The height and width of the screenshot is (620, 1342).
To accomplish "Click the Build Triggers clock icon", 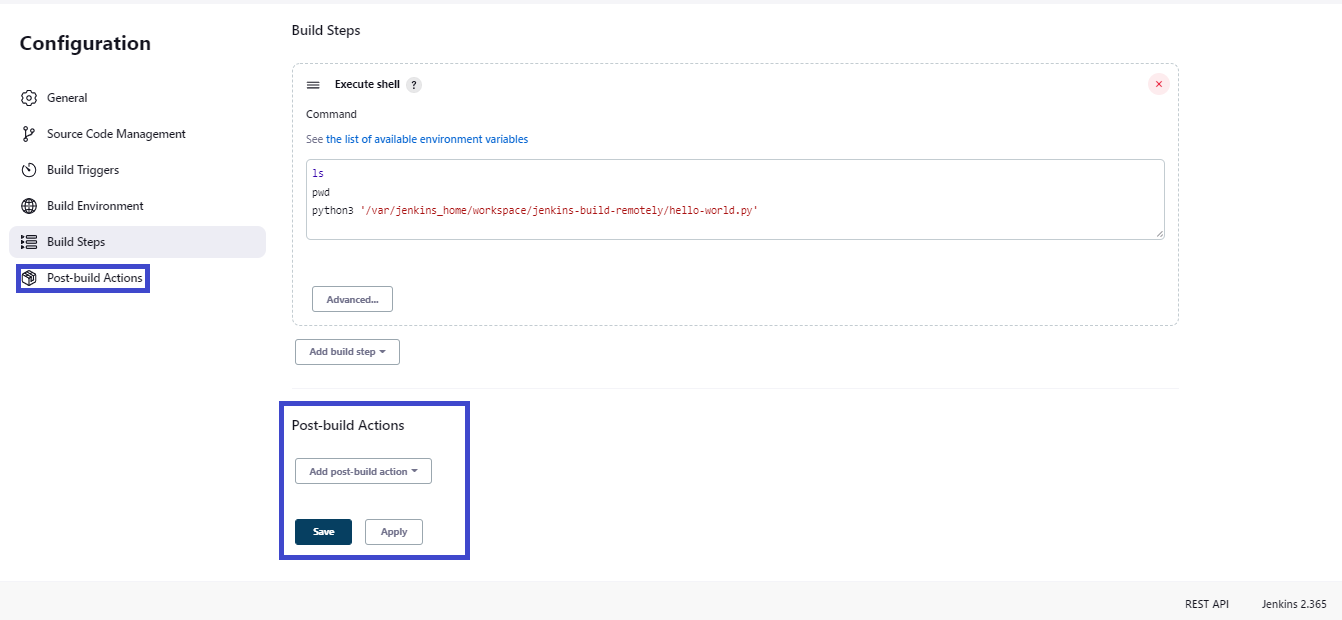I will pyautogui.click(x=29, y=170).
